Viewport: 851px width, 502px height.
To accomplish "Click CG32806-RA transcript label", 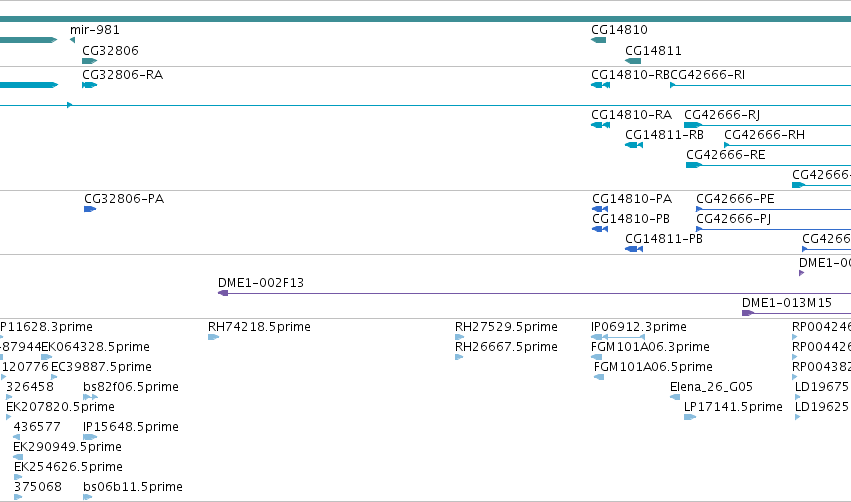I will click(x=122, y=74).
